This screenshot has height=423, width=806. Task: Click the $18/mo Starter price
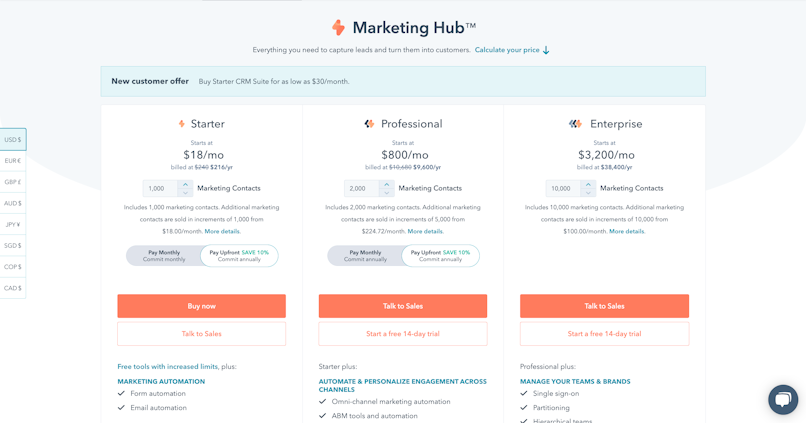pos(204,155)
